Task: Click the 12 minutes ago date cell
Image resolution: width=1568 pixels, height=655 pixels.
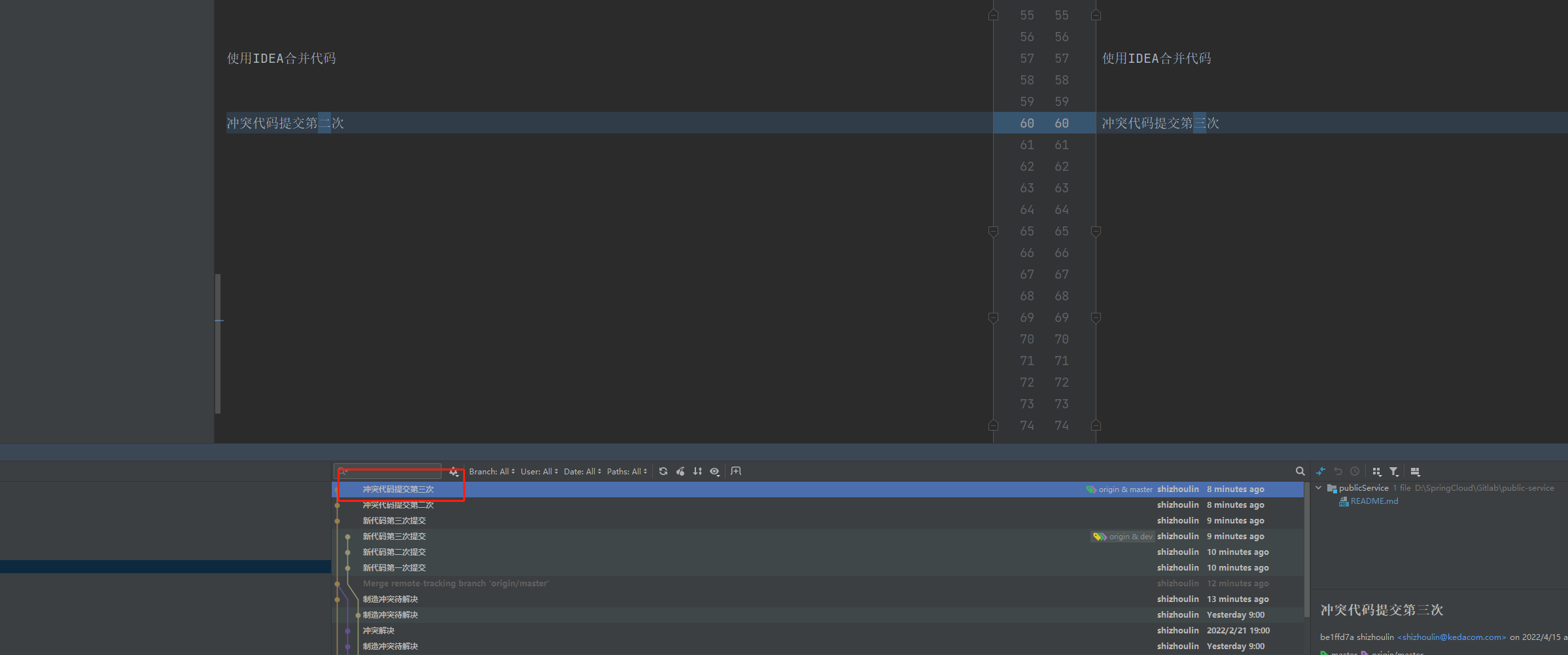Action: (1238, 584)
